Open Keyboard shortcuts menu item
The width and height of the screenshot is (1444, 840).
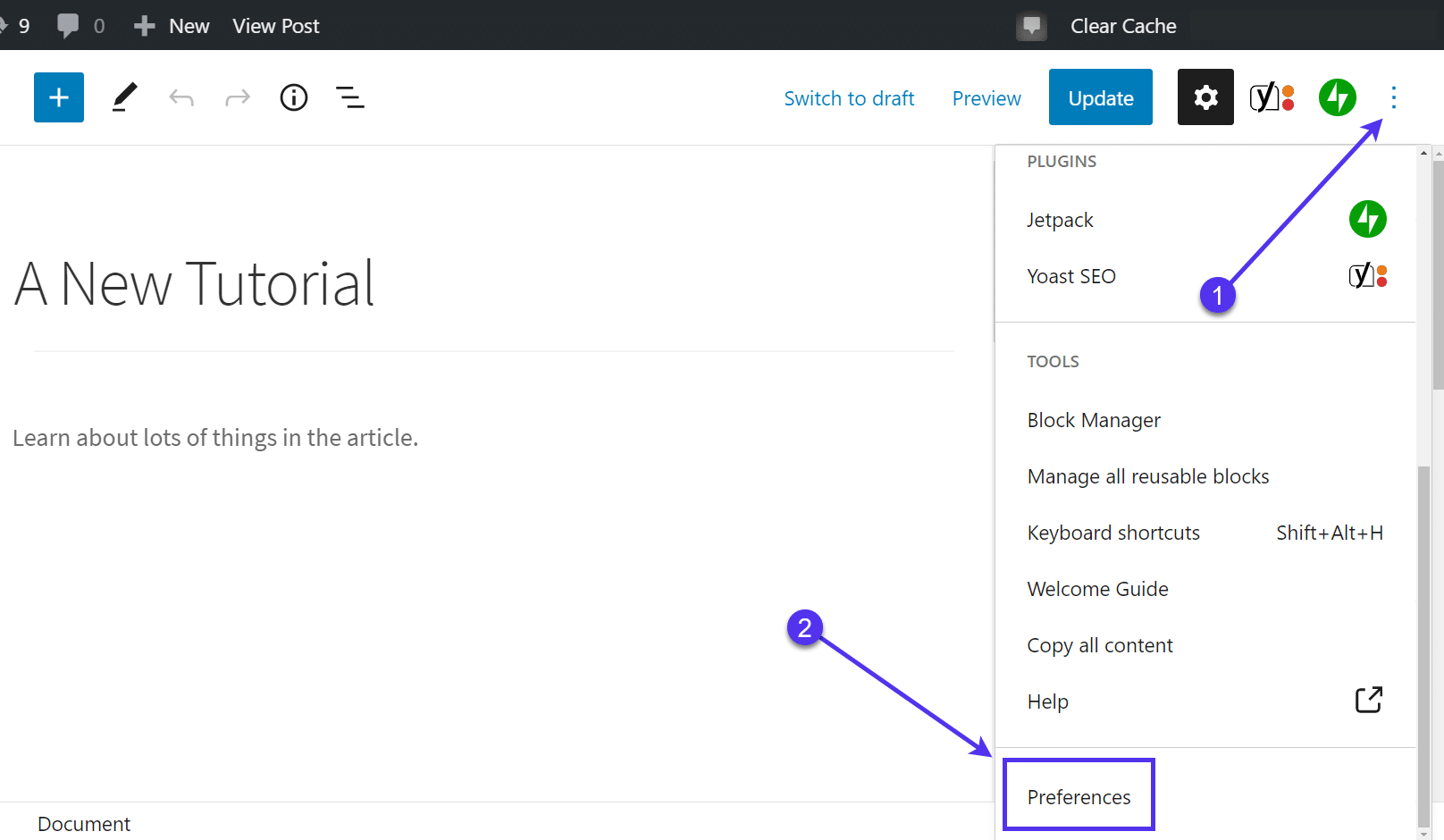(1113, 533)
